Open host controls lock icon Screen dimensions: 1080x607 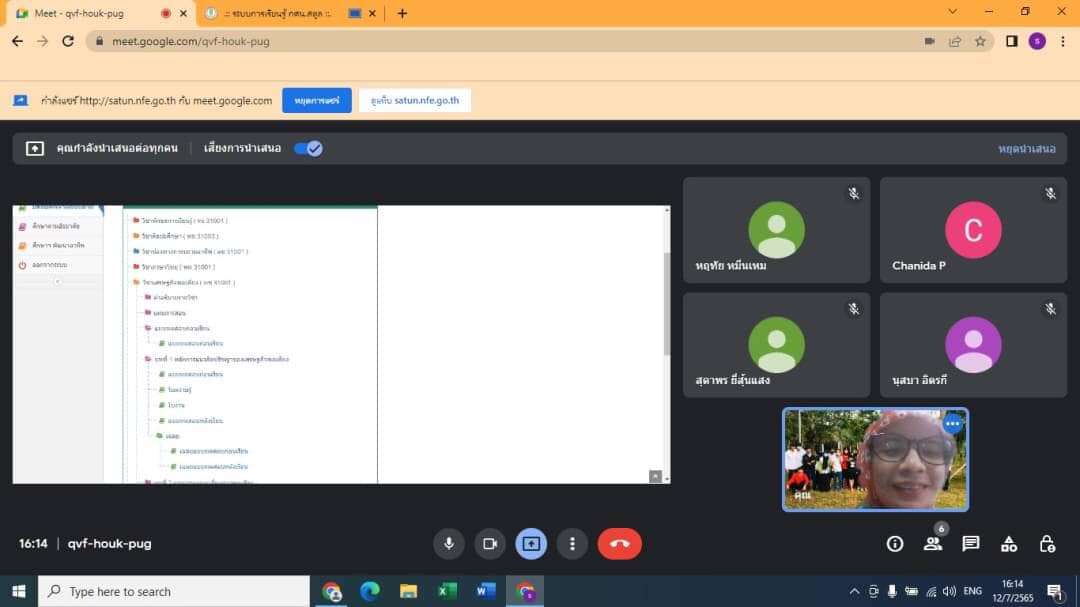(x=1047, y=544)
